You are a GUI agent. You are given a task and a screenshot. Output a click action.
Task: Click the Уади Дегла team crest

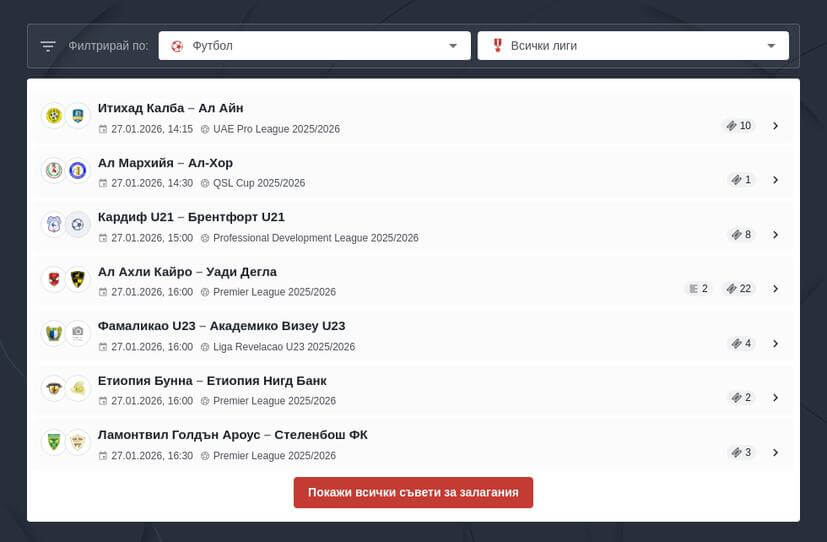tap(78, 279)
